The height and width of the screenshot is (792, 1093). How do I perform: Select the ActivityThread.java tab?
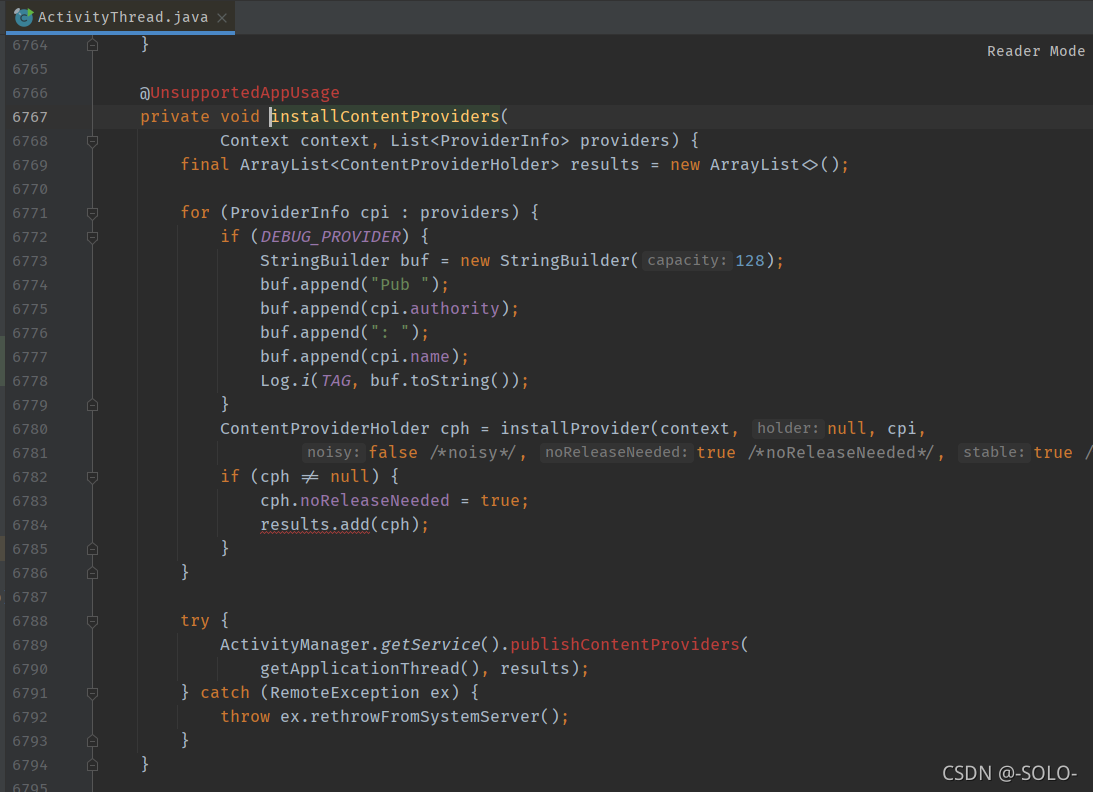click(120, 17)
